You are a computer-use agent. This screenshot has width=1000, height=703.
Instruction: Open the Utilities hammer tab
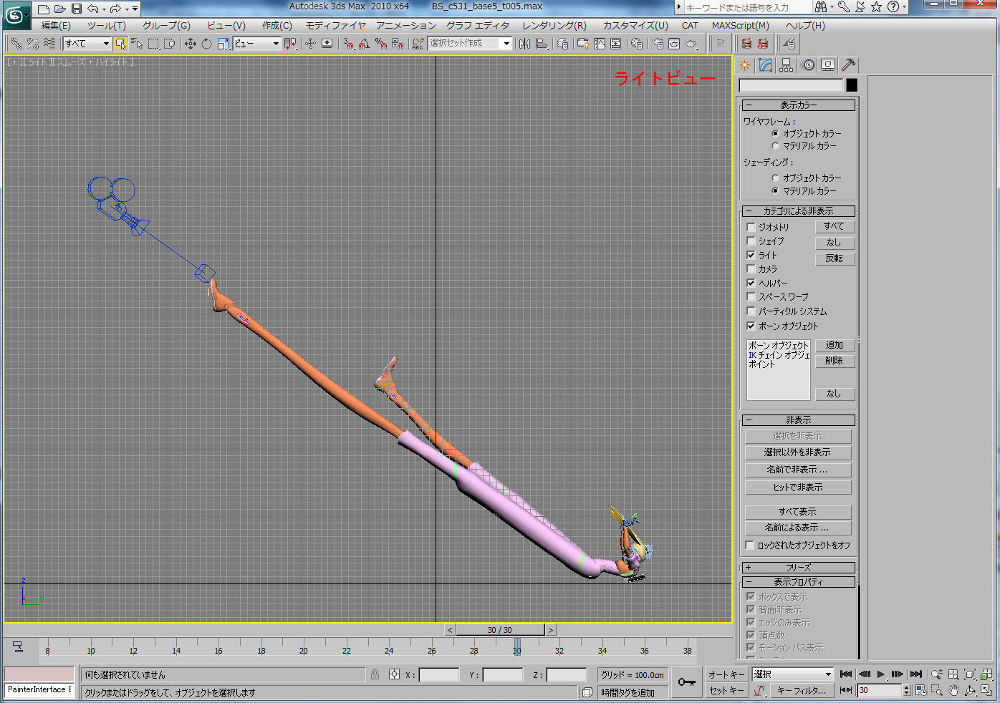pyautogui.click(x=849, y=65)
